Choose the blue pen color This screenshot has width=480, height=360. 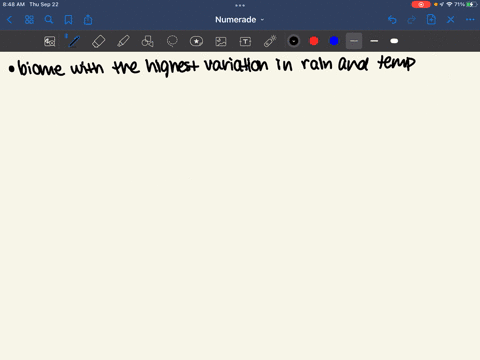click(334, 41)
